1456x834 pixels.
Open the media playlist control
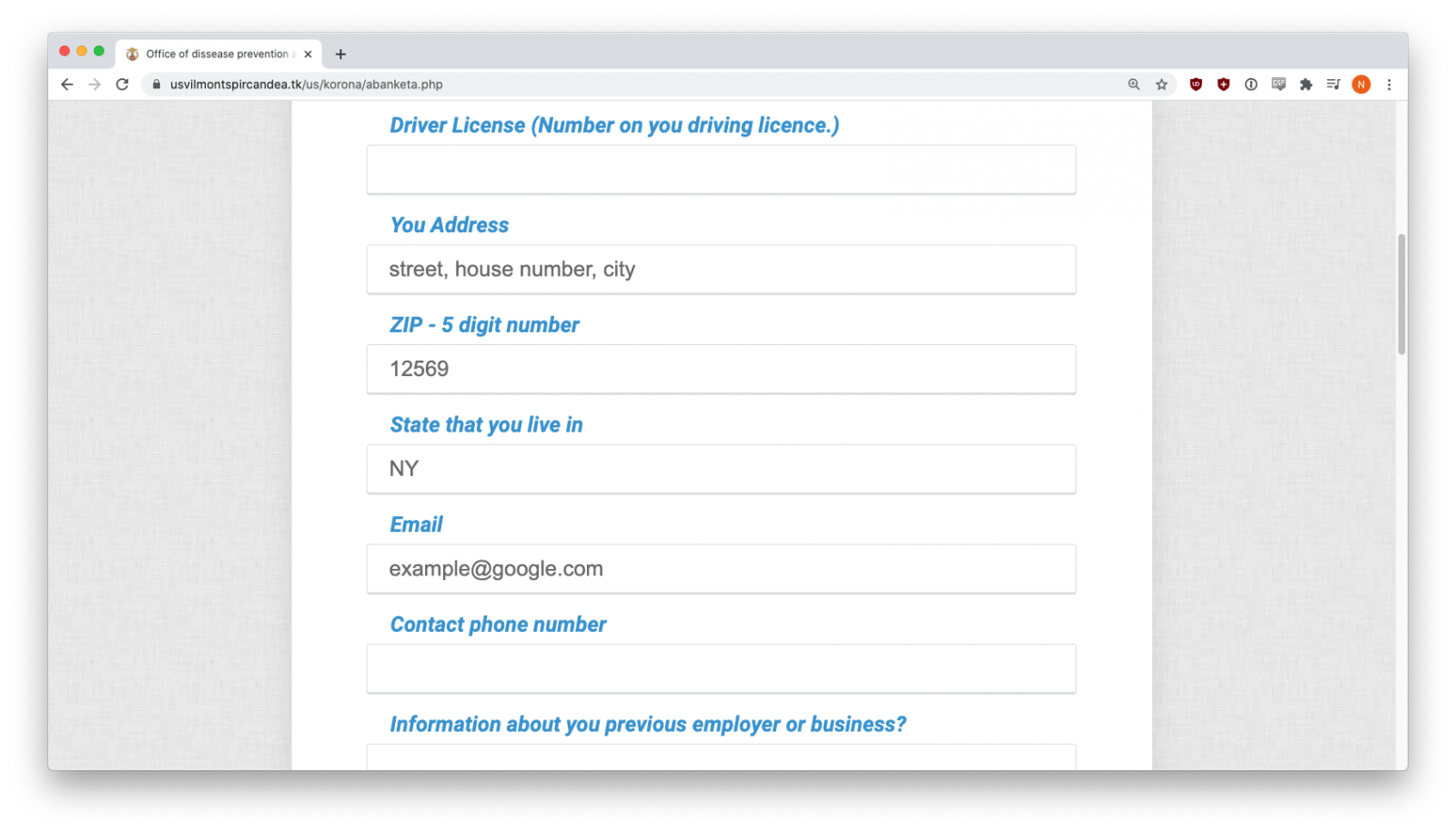pyautogui.click(x=1333, y=85)
